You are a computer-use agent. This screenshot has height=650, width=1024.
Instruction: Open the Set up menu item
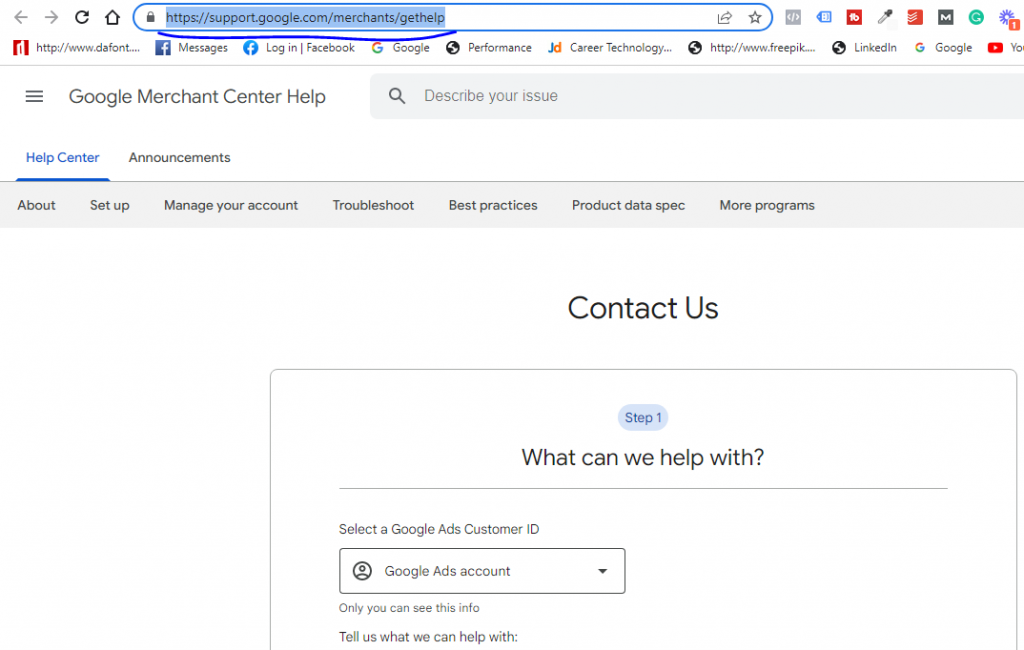(110, 205)
